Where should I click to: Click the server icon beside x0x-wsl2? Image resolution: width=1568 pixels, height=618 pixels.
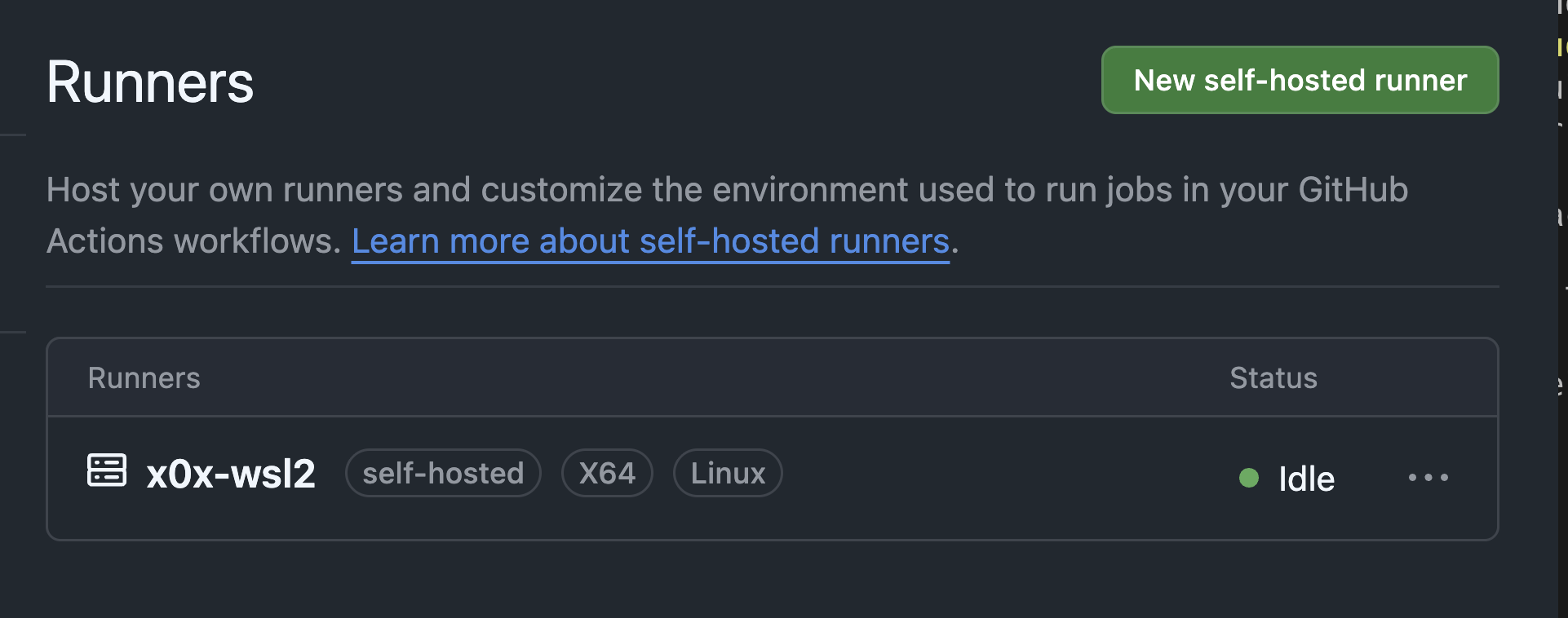click(x=107, y=470)
